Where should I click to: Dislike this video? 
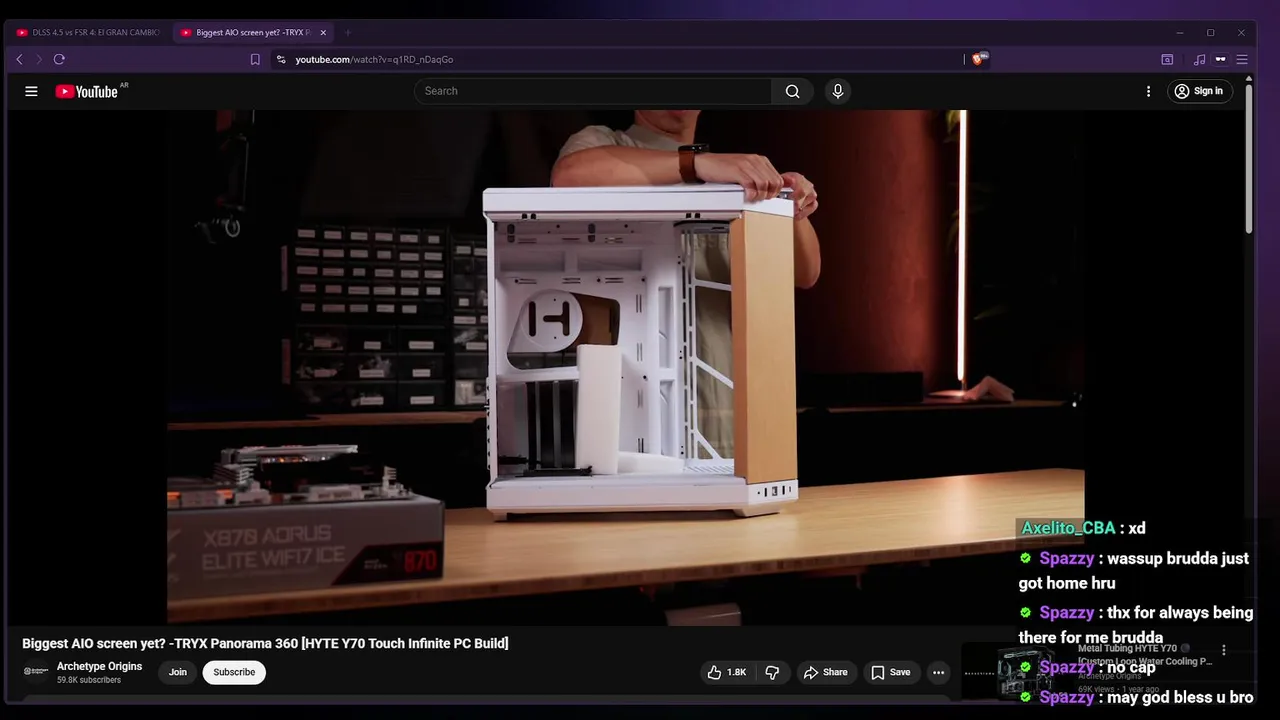coord(772,672)
